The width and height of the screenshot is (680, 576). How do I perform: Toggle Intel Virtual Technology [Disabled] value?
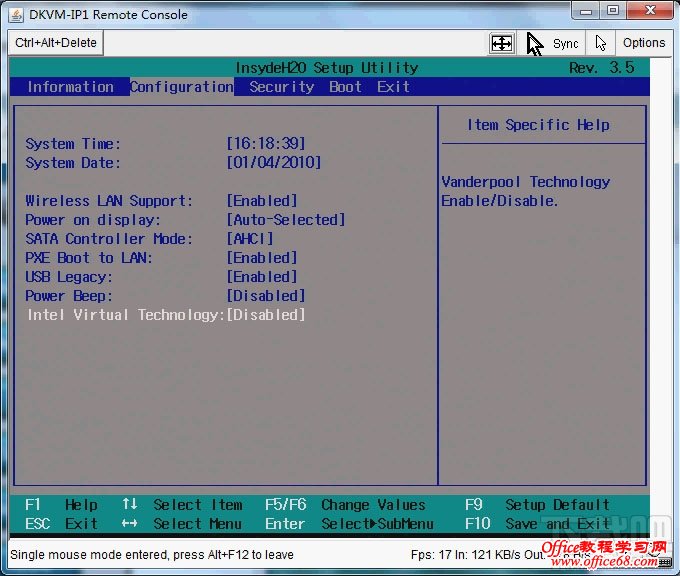point(266,315)
